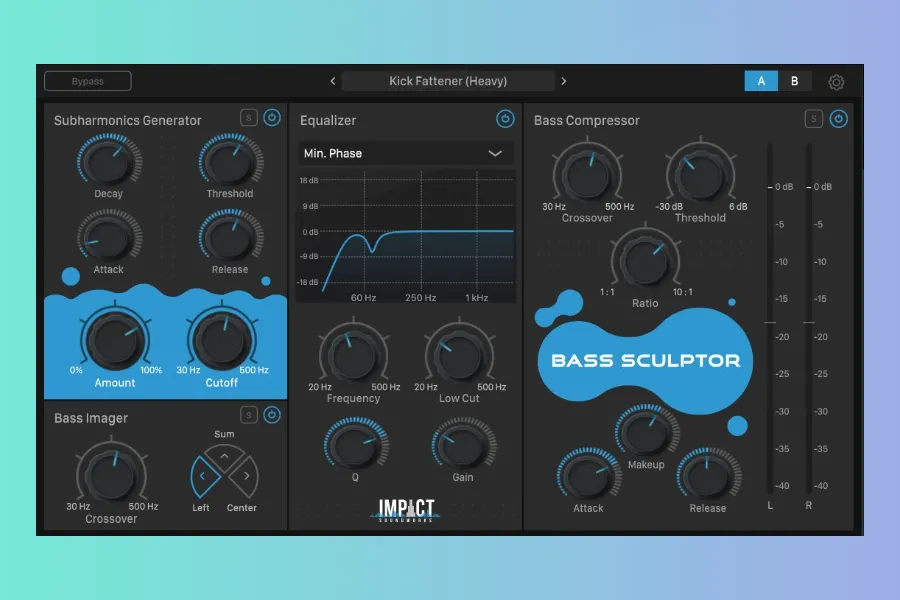Toggle Bass Compressor power button
Image resolution: width=900 pixels, height=600 pixels.
click(838, 120)
